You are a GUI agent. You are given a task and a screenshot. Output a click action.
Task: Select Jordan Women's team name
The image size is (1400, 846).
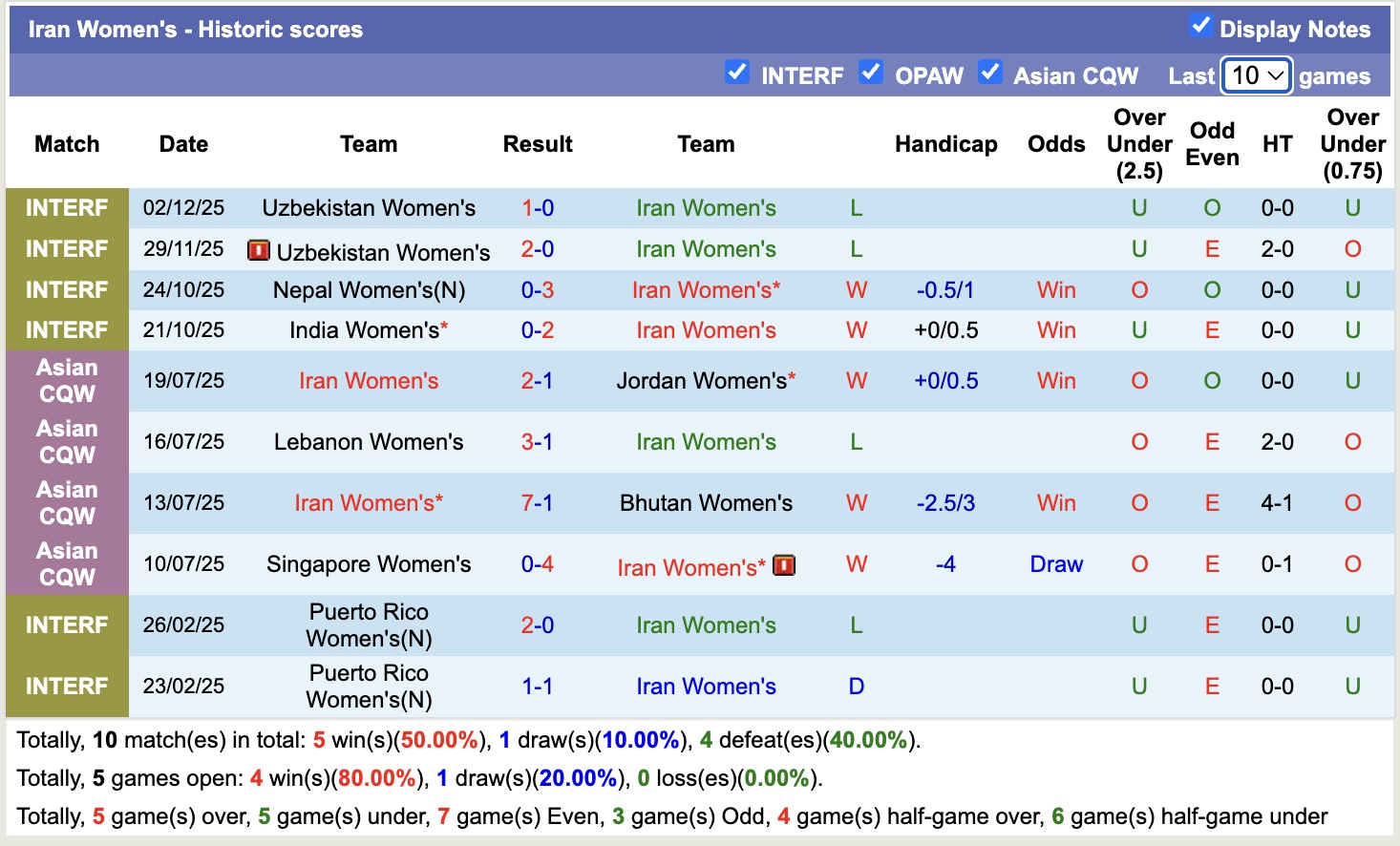pos(701,381)
